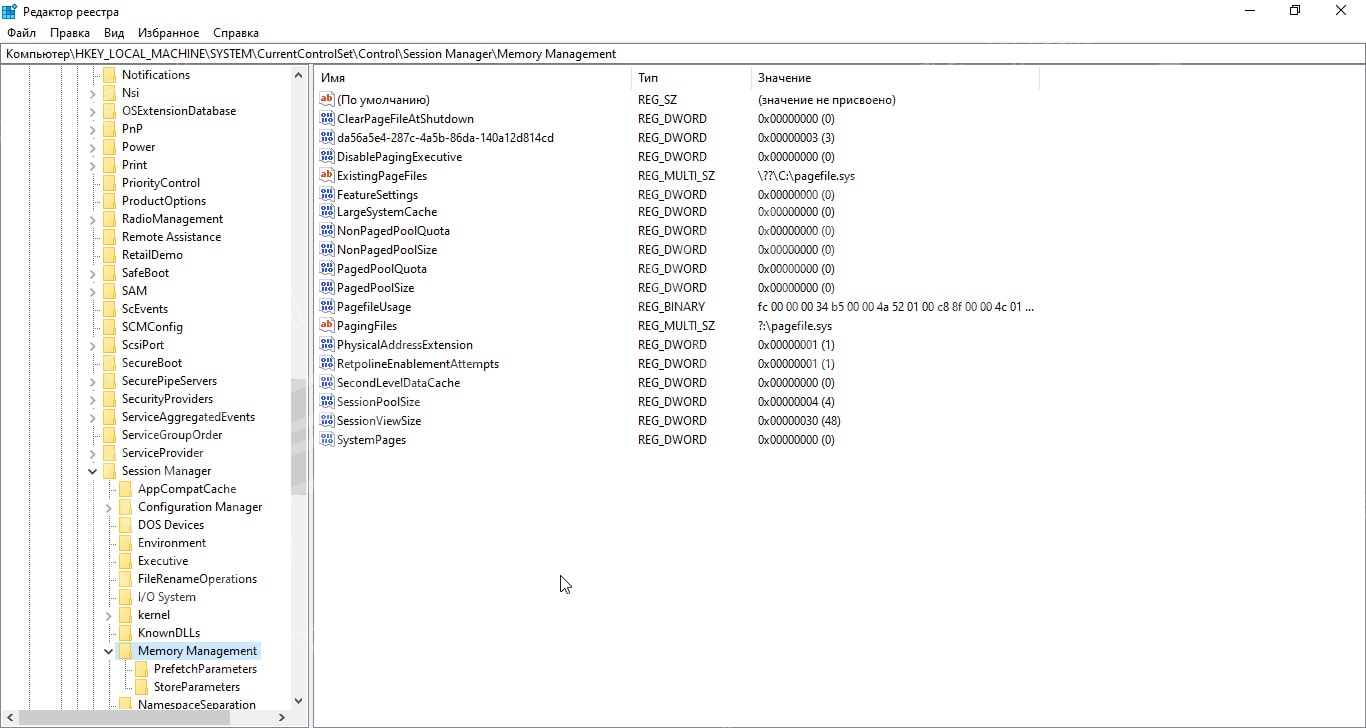Click the tree horizontal scroll right arrow
The width and height of the screenshot is (1366, 728).
tap(283, 718)
